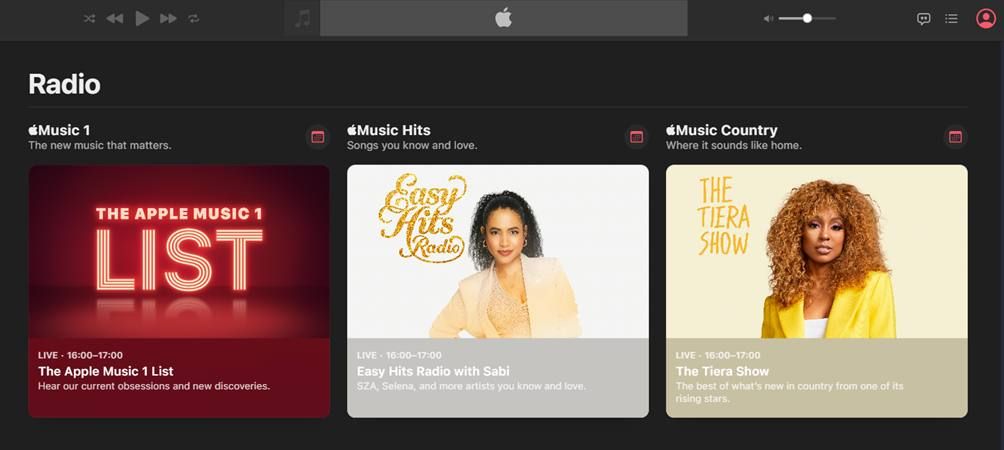The image size is (1004, 450).
Task: Show the Up Next queue list
Action: (951, 19)
